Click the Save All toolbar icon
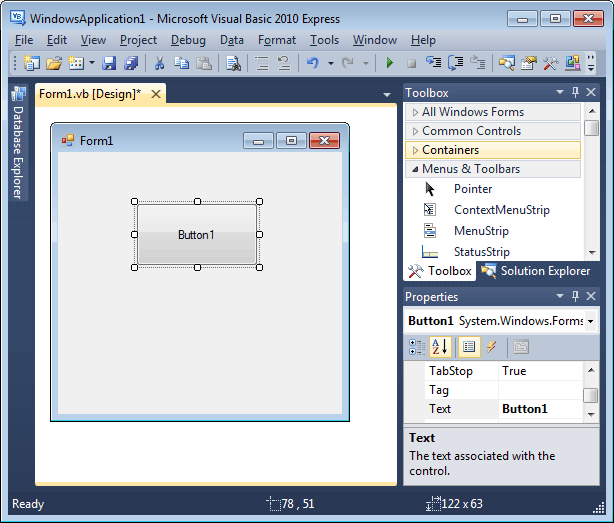 (x=131, y=63)
